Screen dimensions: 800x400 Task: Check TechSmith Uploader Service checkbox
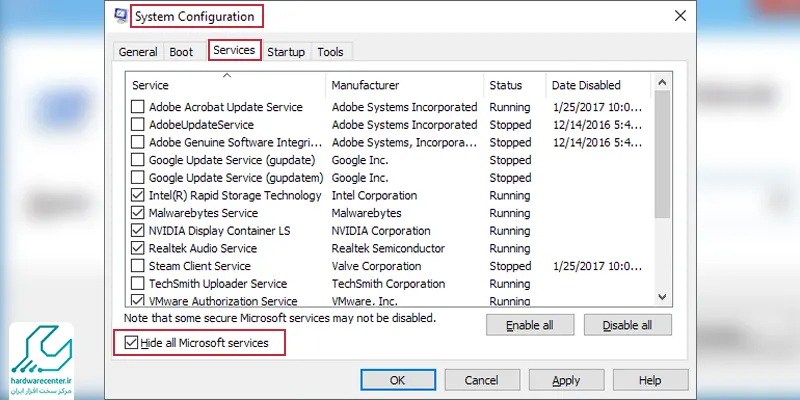[138, 284]
